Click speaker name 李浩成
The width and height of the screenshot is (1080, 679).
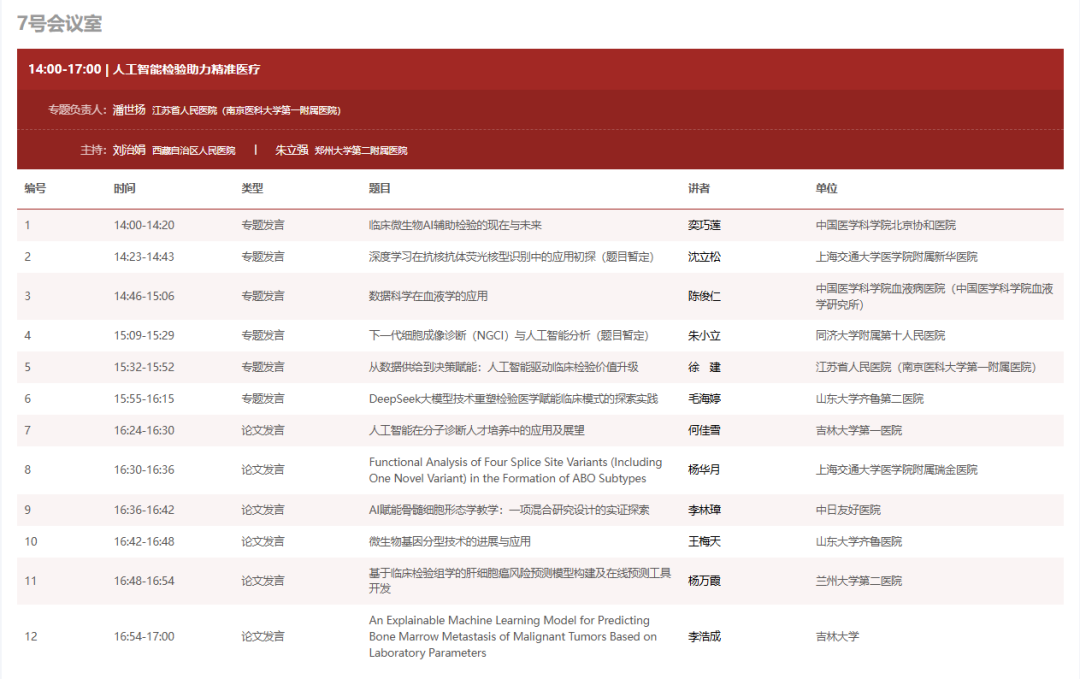(x=705, y=637)
